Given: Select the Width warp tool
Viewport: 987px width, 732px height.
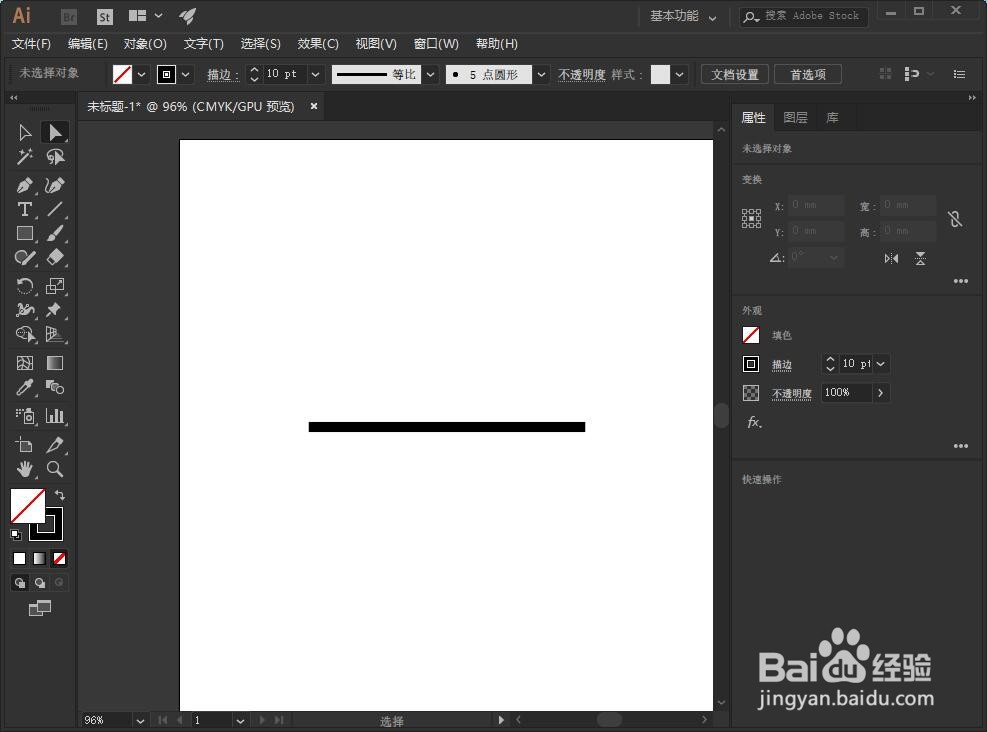Looking at the screenshot, I should [25, 310].
